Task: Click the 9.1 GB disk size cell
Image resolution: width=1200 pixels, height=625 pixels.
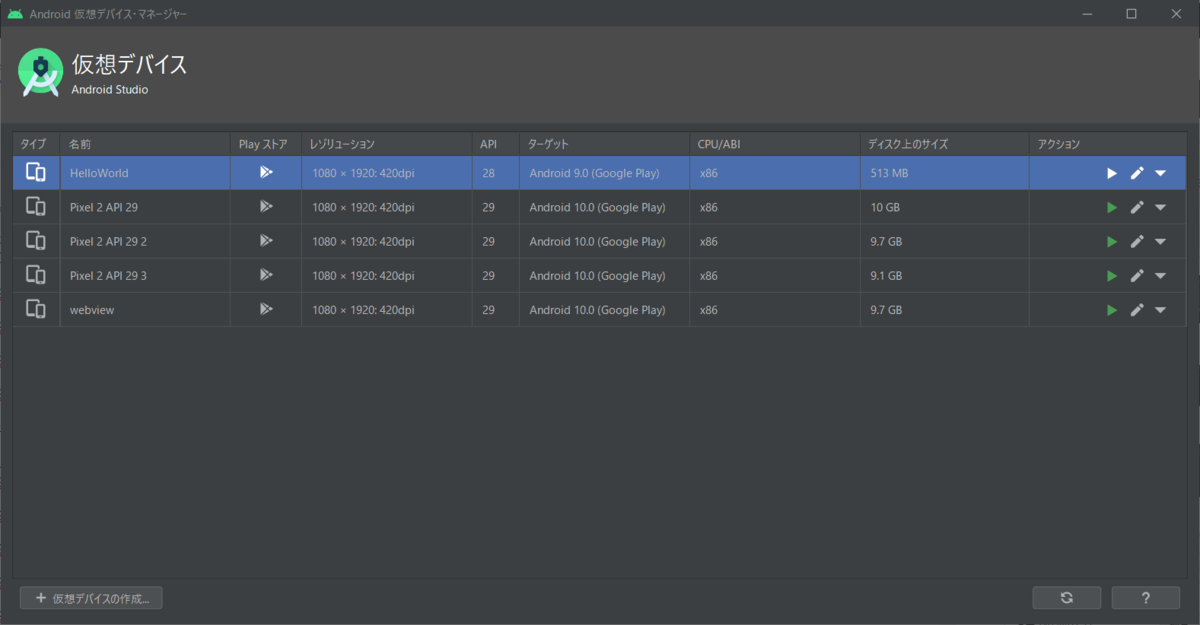Action: pyautogui.click(x=945, y=276)
